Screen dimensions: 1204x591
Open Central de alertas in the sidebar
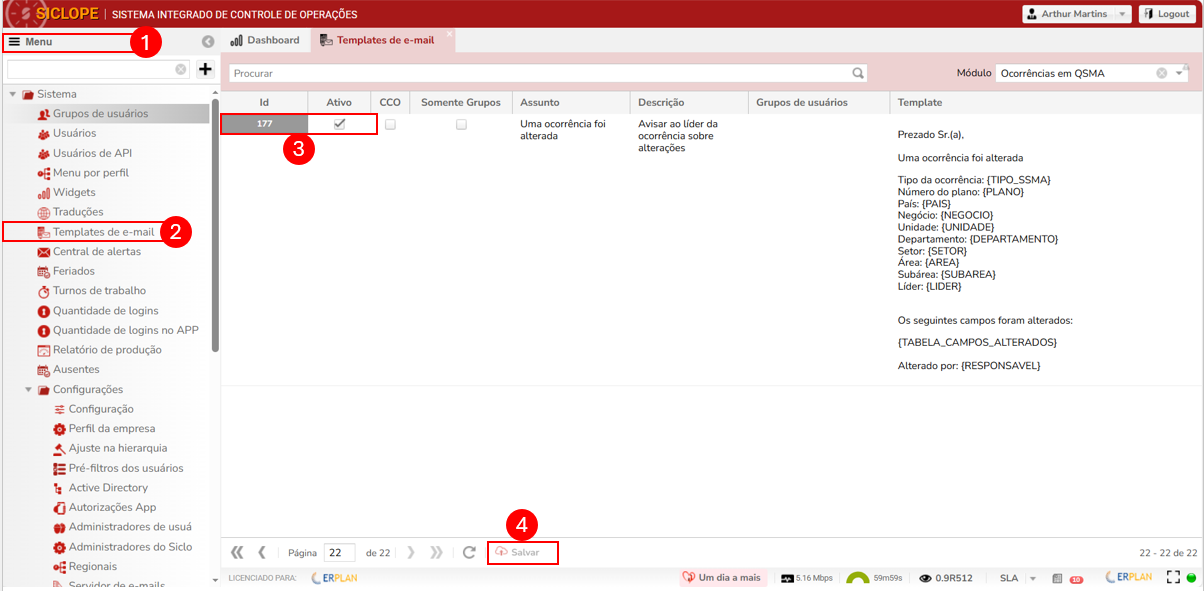click(96, 251)
